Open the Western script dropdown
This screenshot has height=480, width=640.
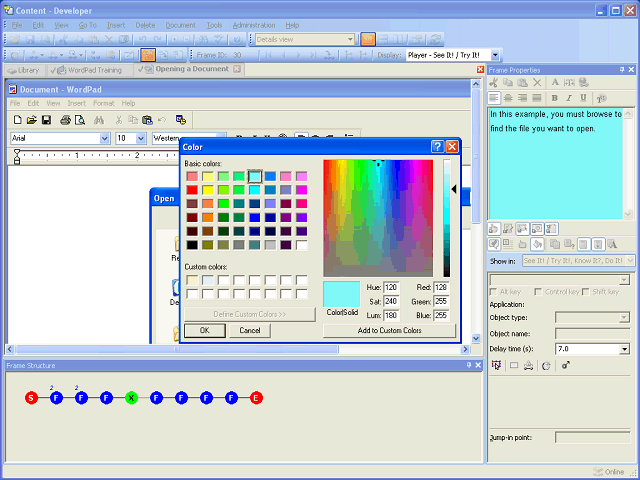pos(221,136)
